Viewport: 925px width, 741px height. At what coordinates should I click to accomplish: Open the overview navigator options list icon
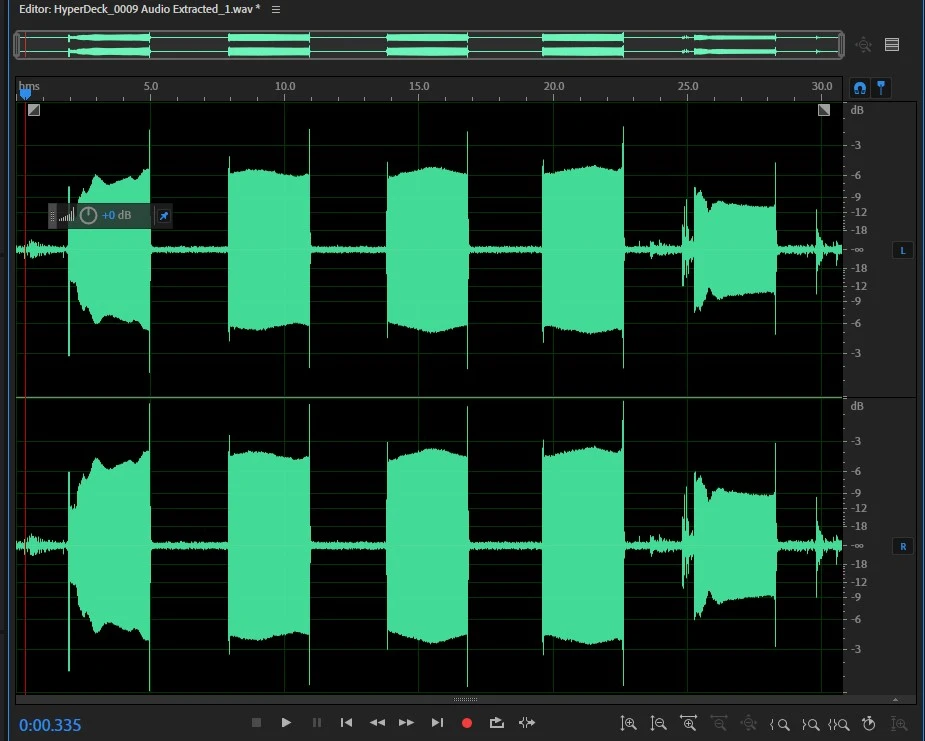(x=892, y=44)
